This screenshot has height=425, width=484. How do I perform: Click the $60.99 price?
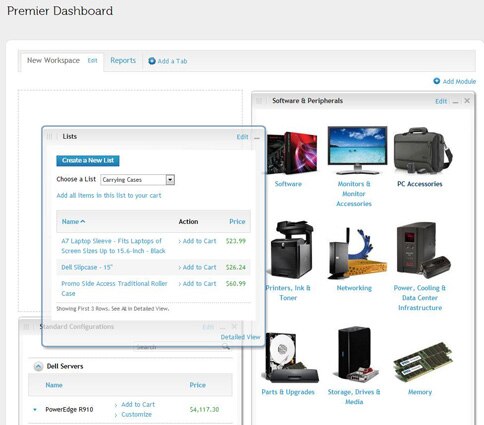click(236, 284)
